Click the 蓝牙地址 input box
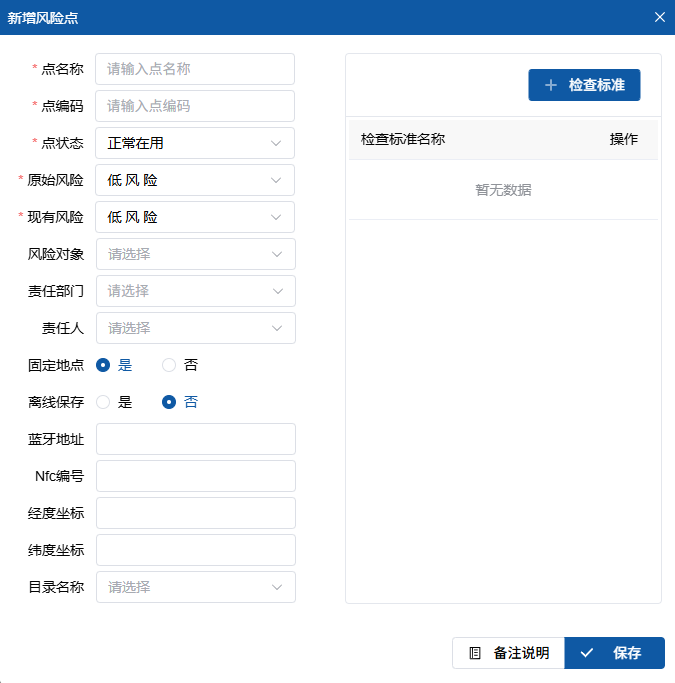The height and width of the screenshot is (683, 675). click(x=195, y=439)
